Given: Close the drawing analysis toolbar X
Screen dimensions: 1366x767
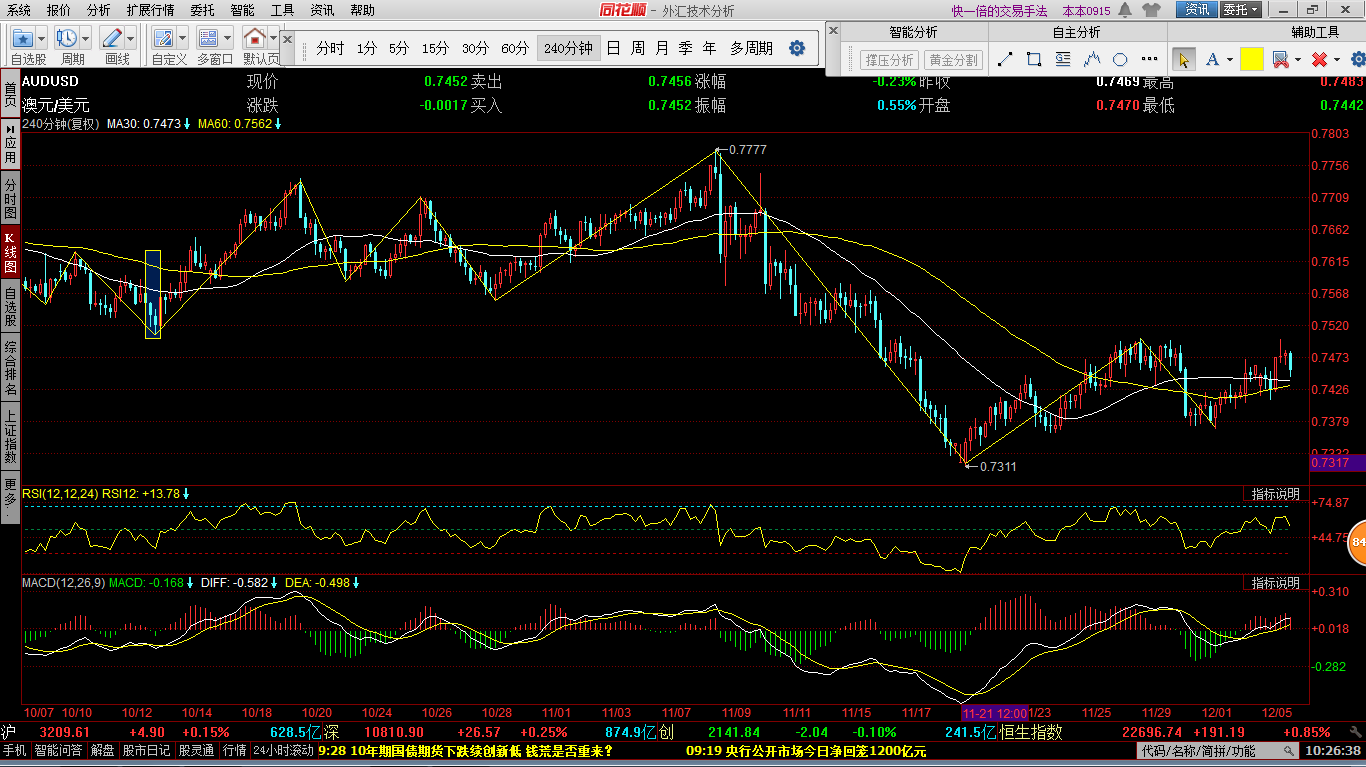Looking at the screenshot, I should point(832,31).
